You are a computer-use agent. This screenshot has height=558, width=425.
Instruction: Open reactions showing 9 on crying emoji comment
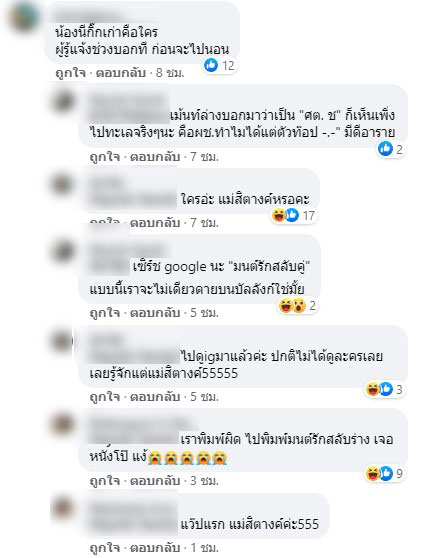click(x=385, y=473)
